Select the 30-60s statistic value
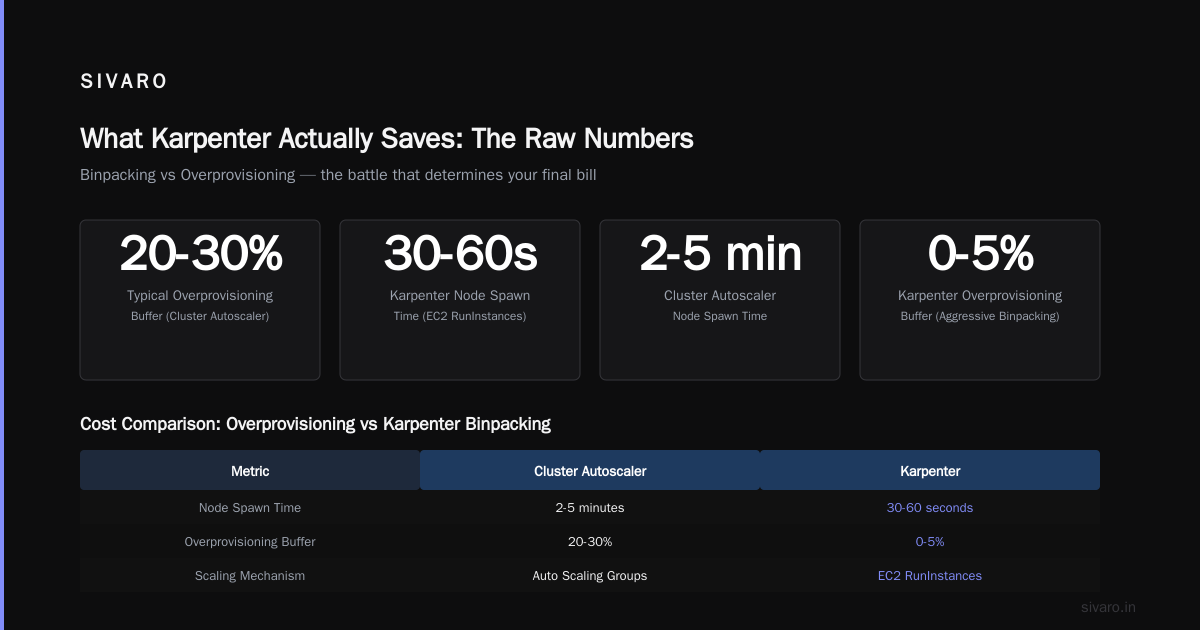This screenshot has width=1200, height=630. [460, 253]
